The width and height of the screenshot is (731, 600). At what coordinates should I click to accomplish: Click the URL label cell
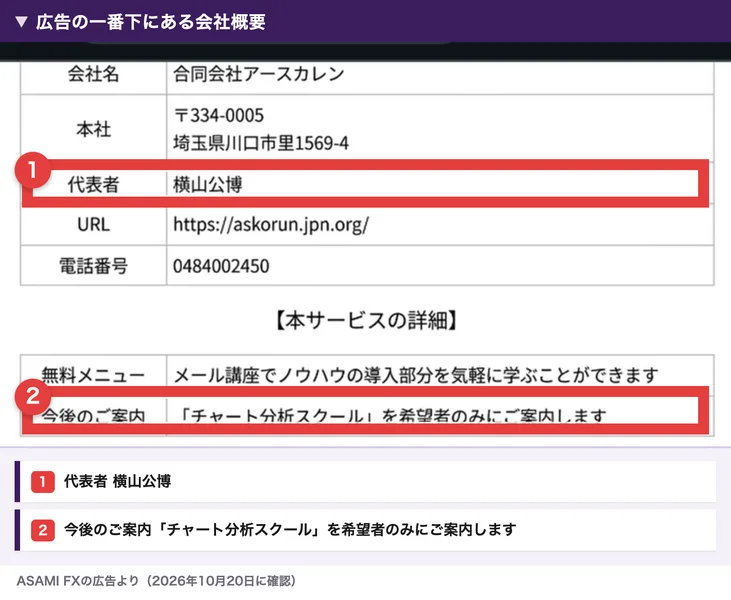(x=93, y=225)
